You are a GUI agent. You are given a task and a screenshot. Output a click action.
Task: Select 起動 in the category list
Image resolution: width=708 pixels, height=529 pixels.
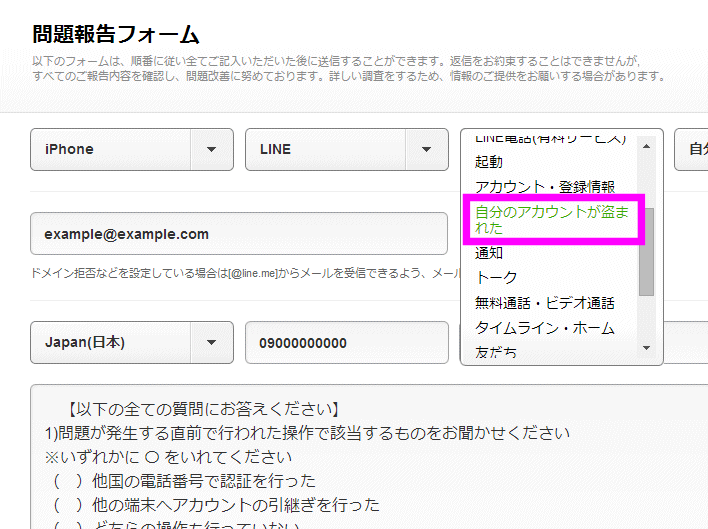pos(490,161)
